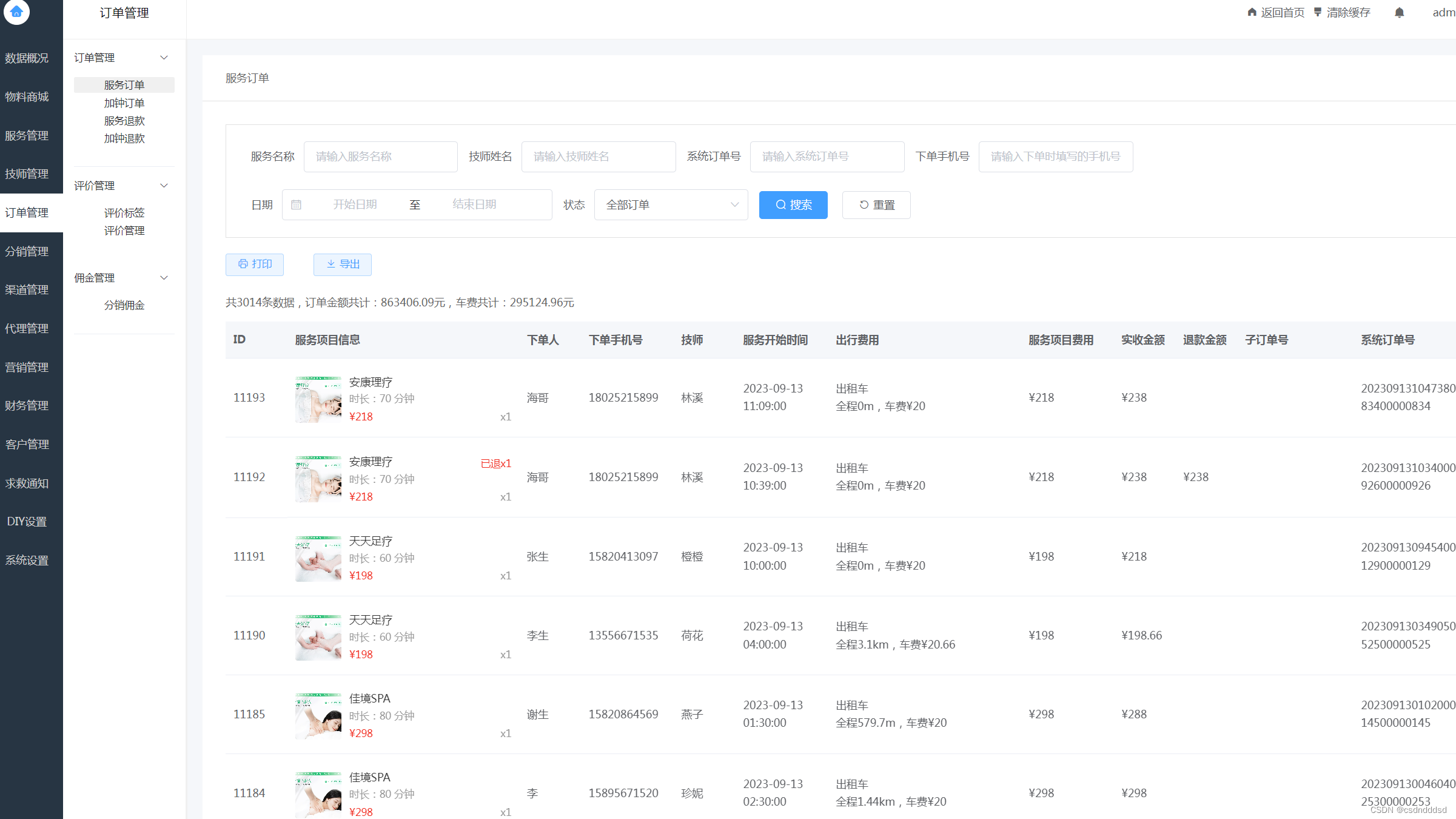Click the home logo icon
The height and width of the screenshot is (819, 1456).
coord(16,12)
